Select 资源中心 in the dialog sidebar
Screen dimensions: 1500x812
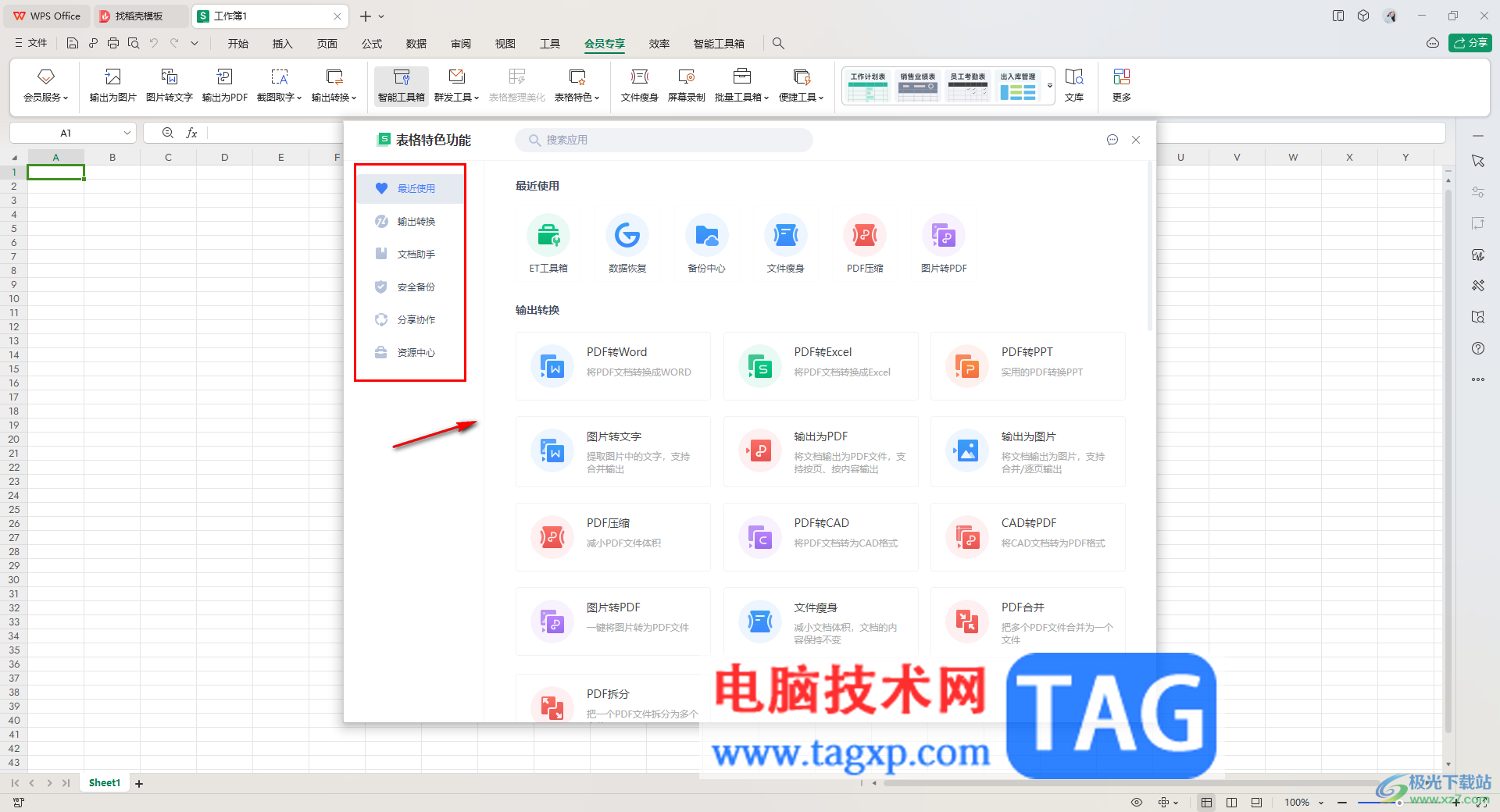(x=412, y=353)
